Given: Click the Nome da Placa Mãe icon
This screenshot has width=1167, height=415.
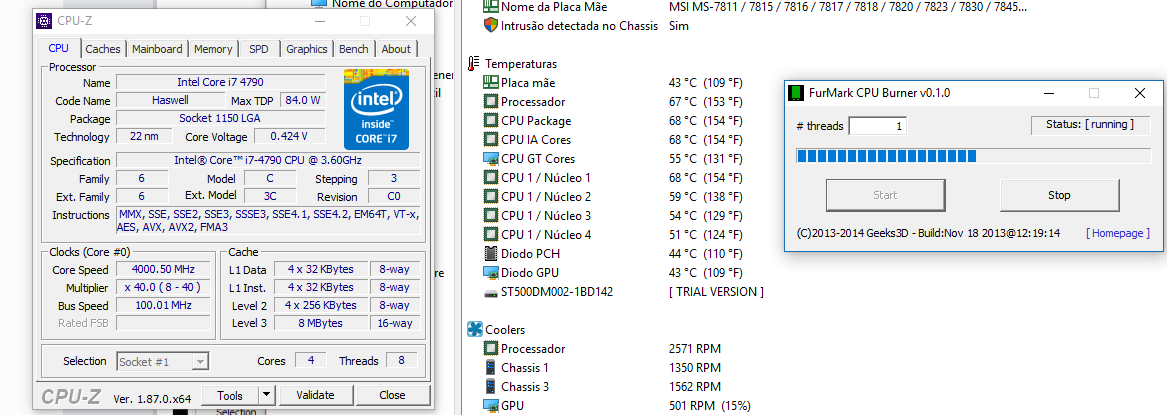Looking at the screenshot, I should point(490,7).
